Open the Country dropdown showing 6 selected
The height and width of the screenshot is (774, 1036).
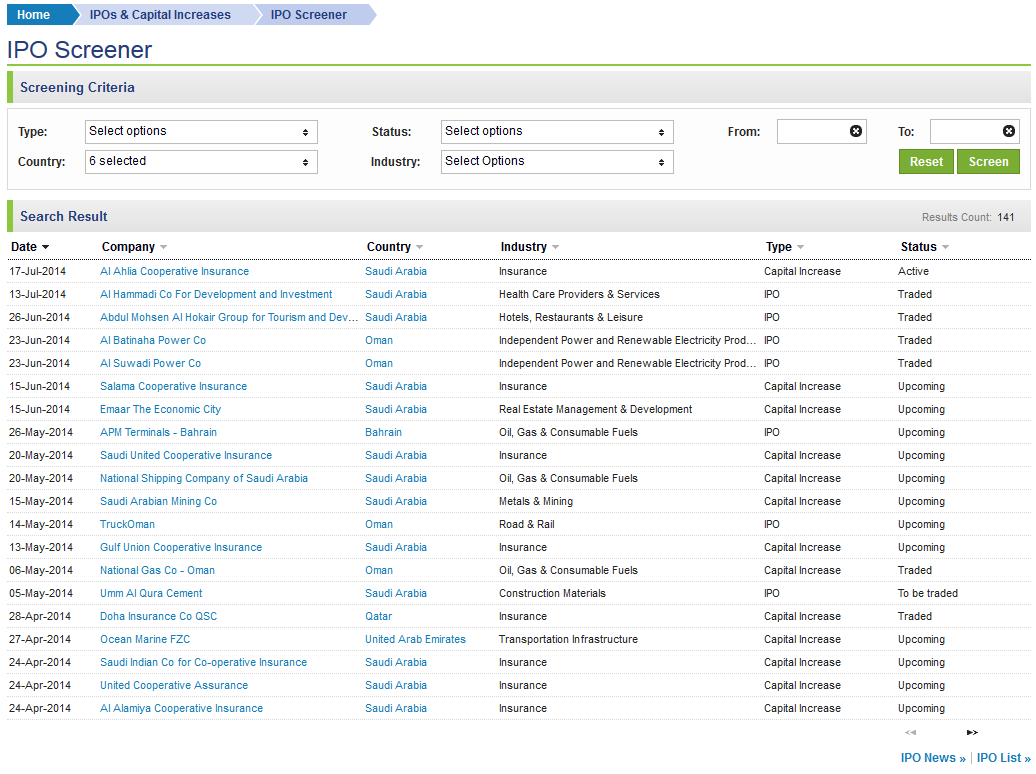202,162
